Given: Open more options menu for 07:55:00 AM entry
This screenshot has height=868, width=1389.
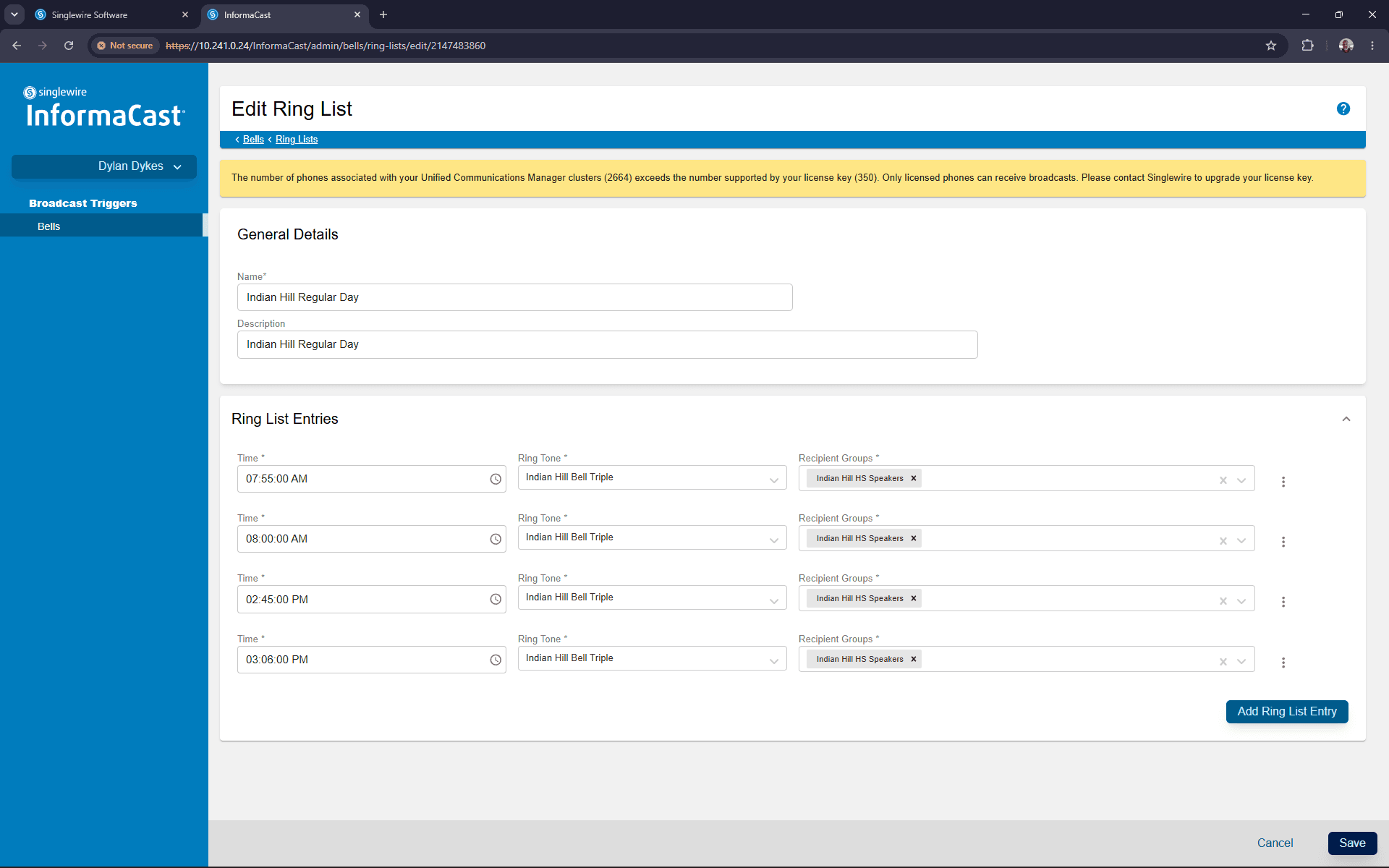Looking at the screenshot, I should [1283, 482].
